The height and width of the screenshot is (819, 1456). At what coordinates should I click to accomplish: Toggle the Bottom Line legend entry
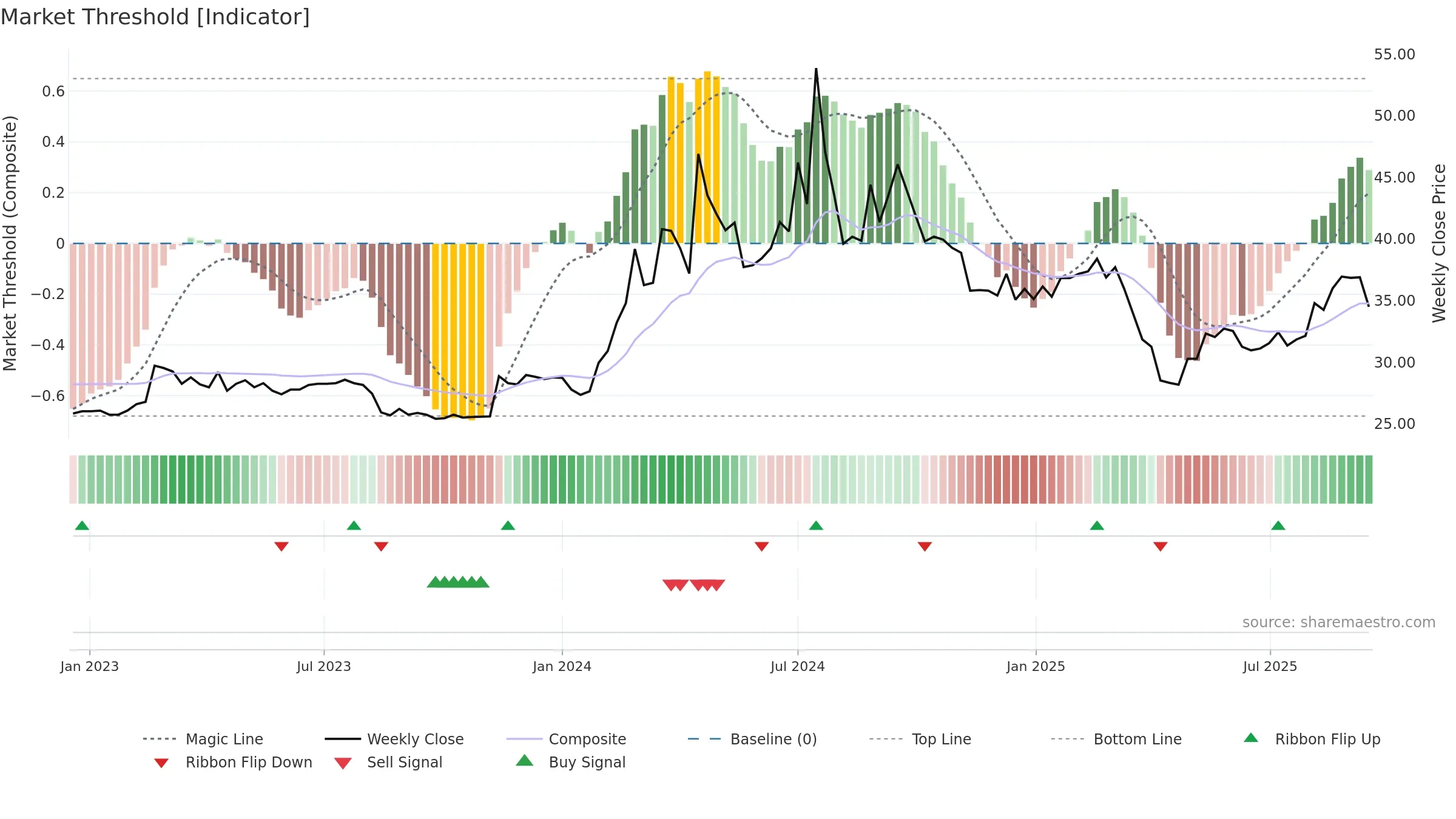(1116, 739)
